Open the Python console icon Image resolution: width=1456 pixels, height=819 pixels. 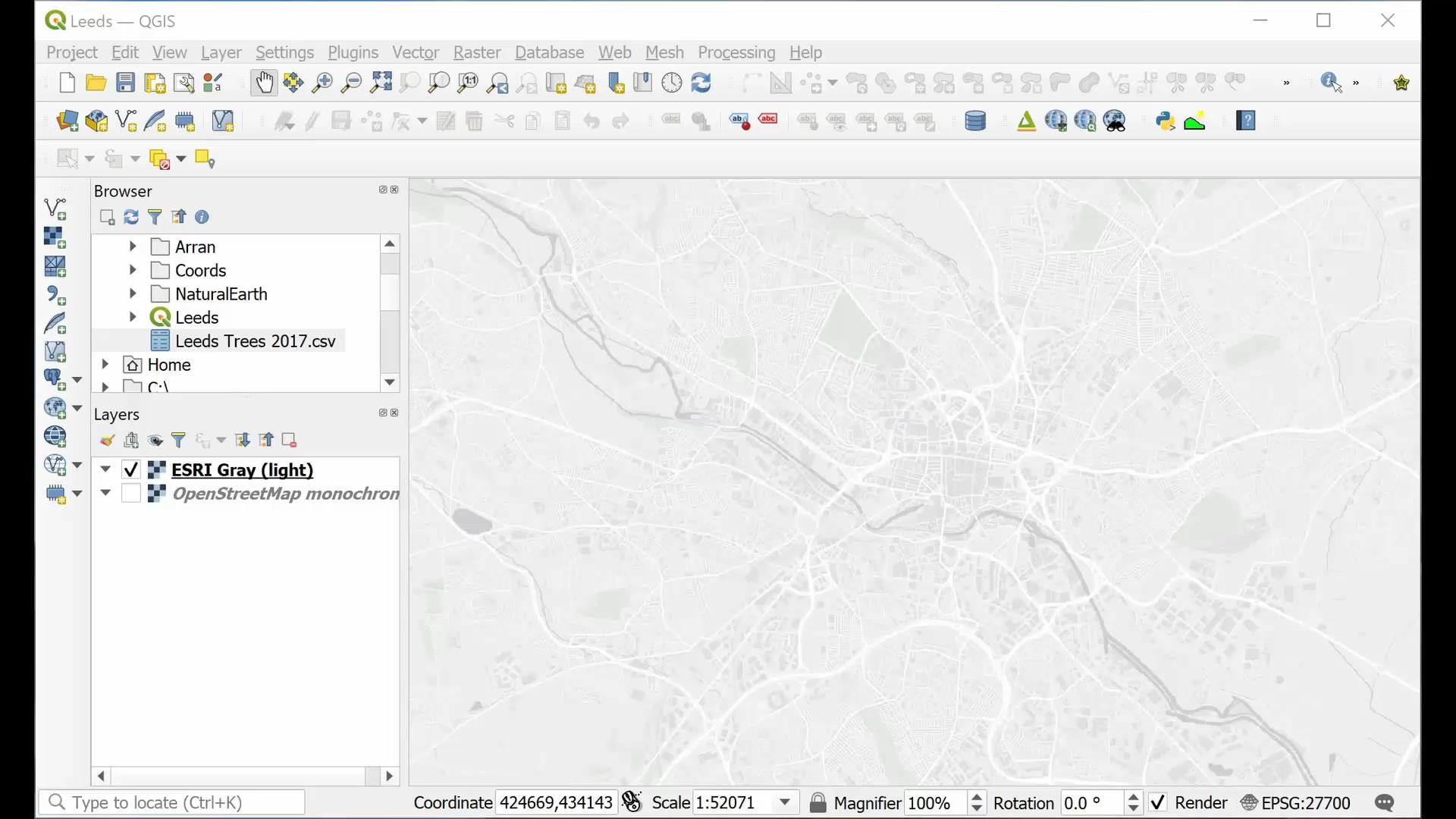1165,121
